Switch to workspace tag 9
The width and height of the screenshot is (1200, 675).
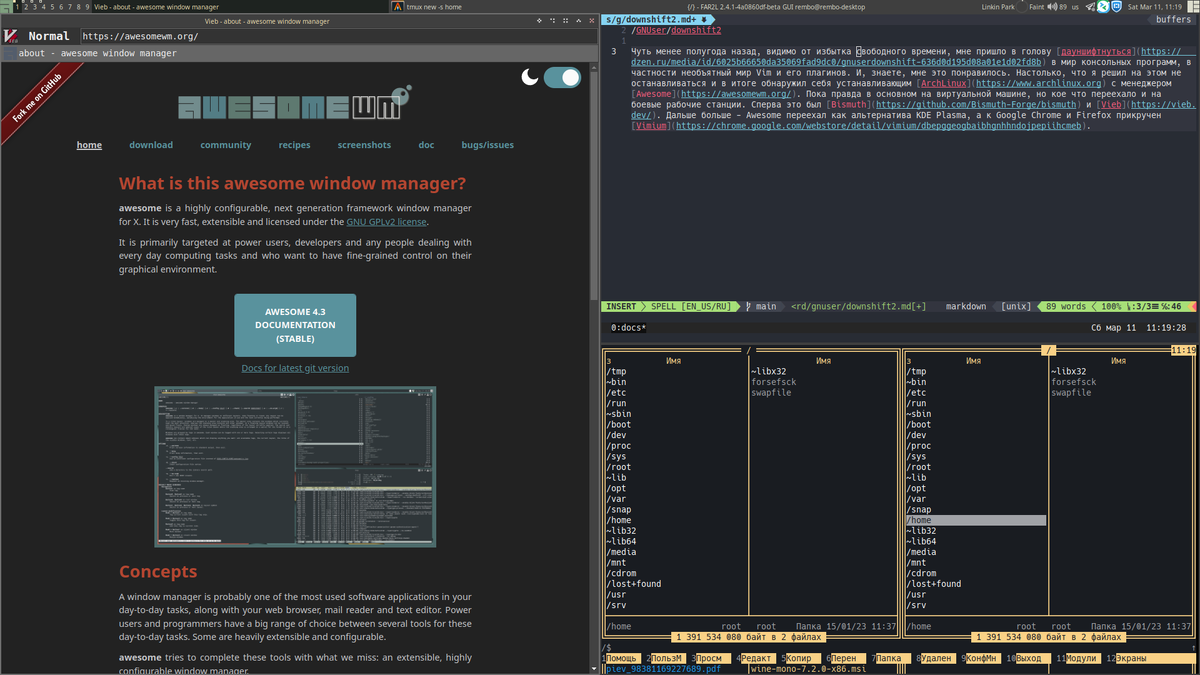pyautogui.click(x=88, y=6)
